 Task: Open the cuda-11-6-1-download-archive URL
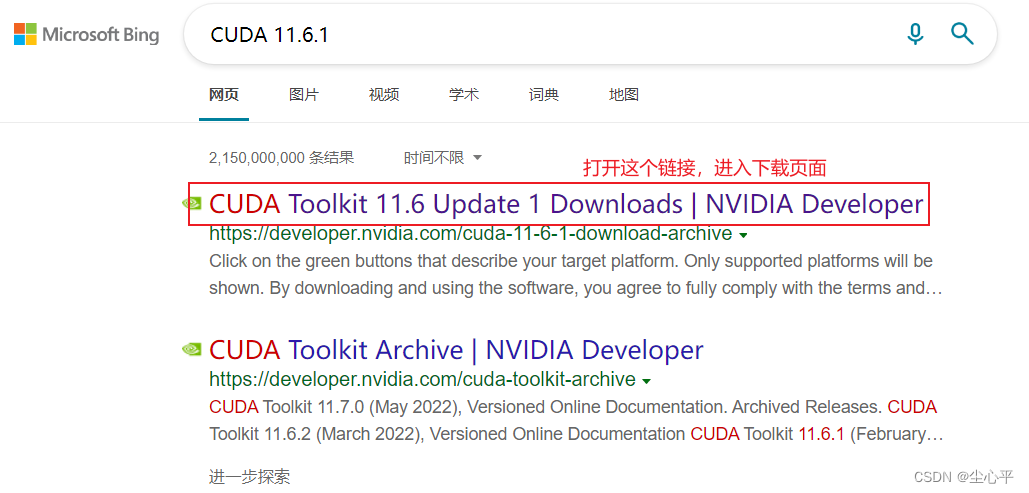point(471,233)
